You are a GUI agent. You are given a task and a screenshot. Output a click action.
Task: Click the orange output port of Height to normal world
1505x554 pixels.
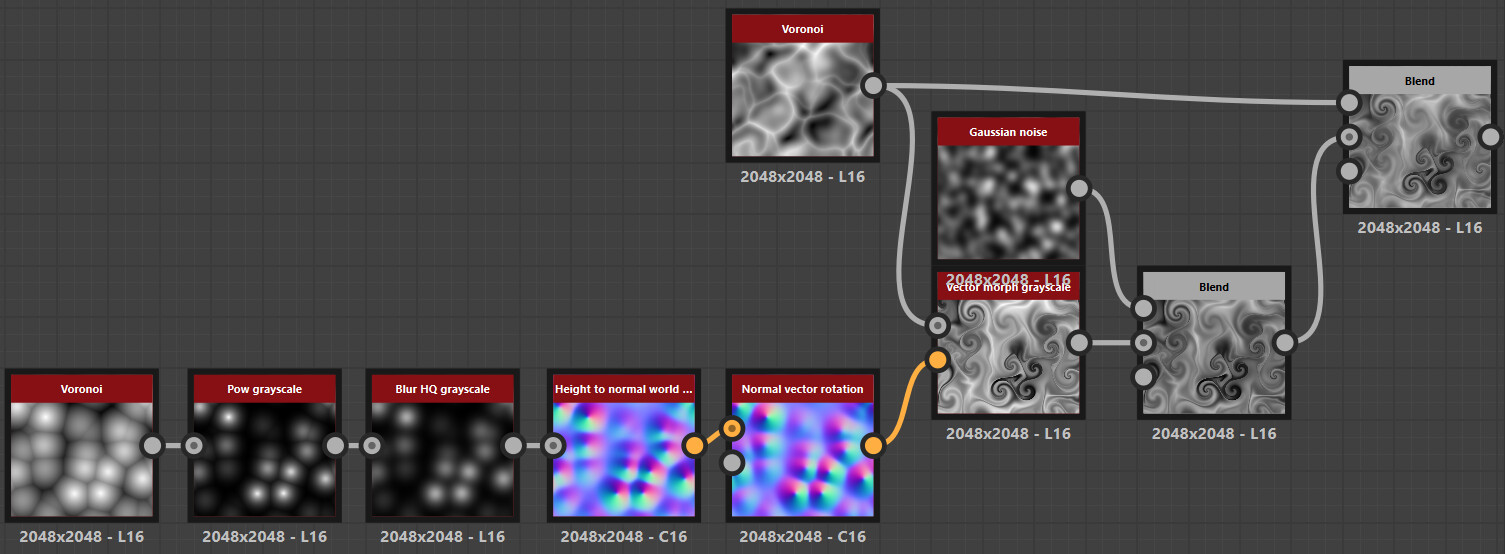pyautogui.click(x=692, y=445)
